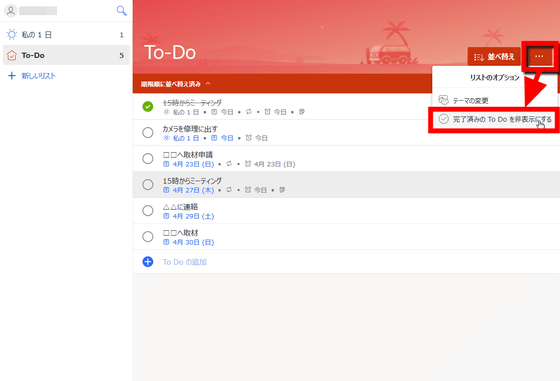Click repeat icon on 4月27日 meeting row
This screenshot has height=381, width=560.
pyautogui.click(x=229, y=190)
